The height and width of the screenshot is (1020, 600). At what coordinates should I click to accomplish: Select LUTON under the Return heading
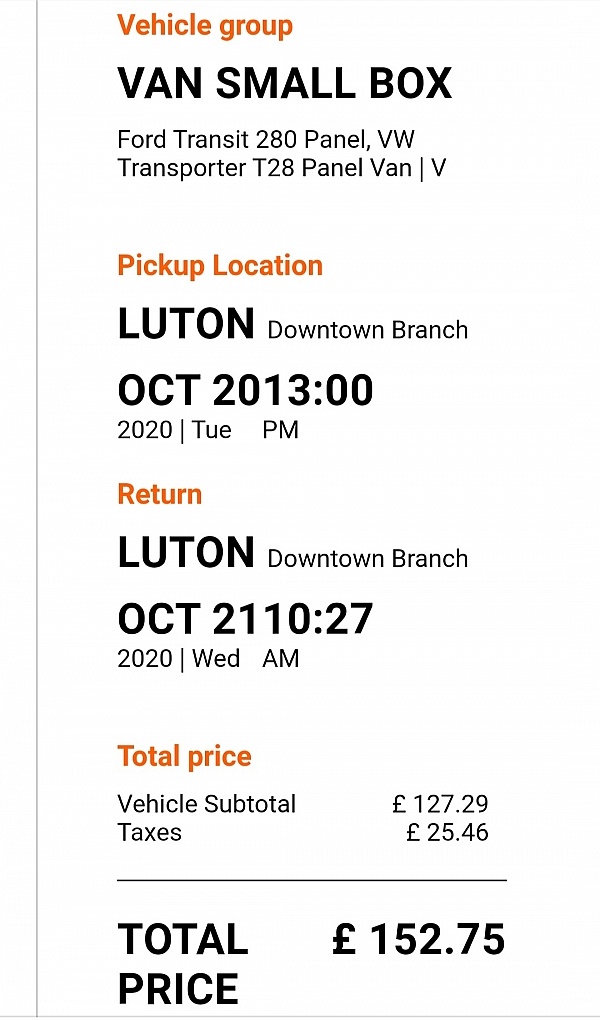click(186, 553)
